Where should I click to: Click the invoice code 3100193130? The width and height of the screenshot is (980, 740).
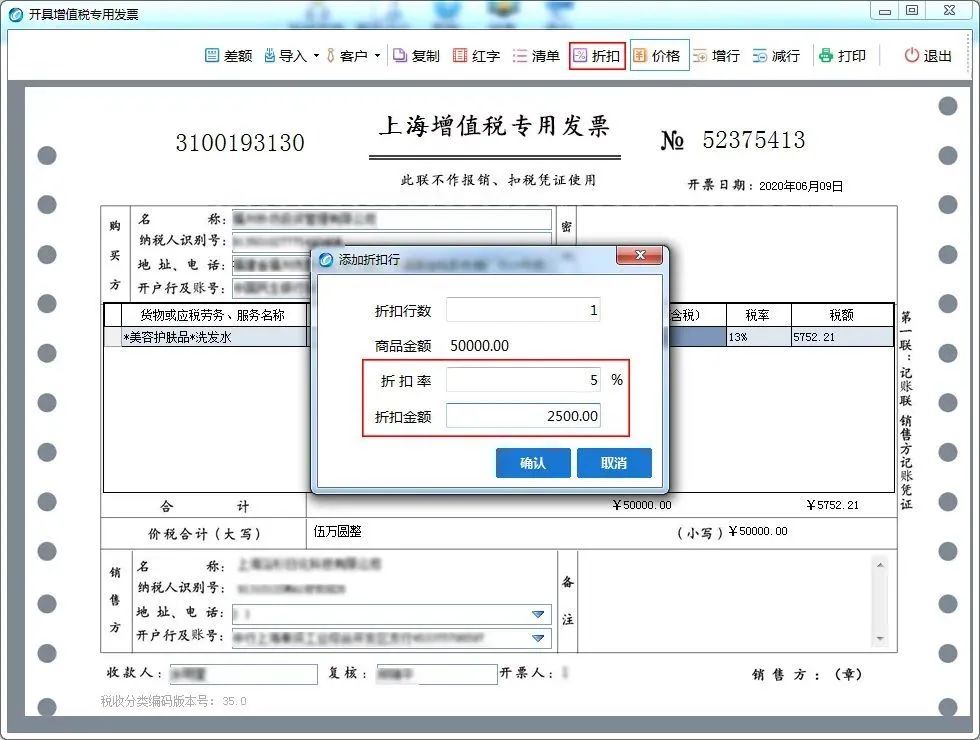[x=240, y=143]
